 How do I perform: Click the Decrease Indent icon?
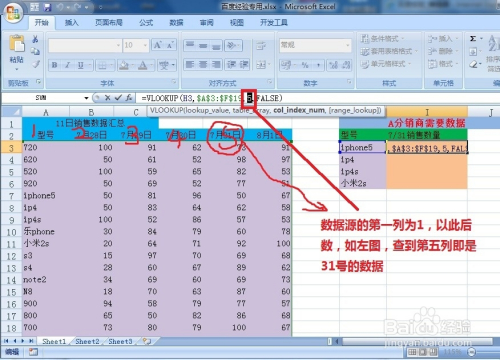231,64
